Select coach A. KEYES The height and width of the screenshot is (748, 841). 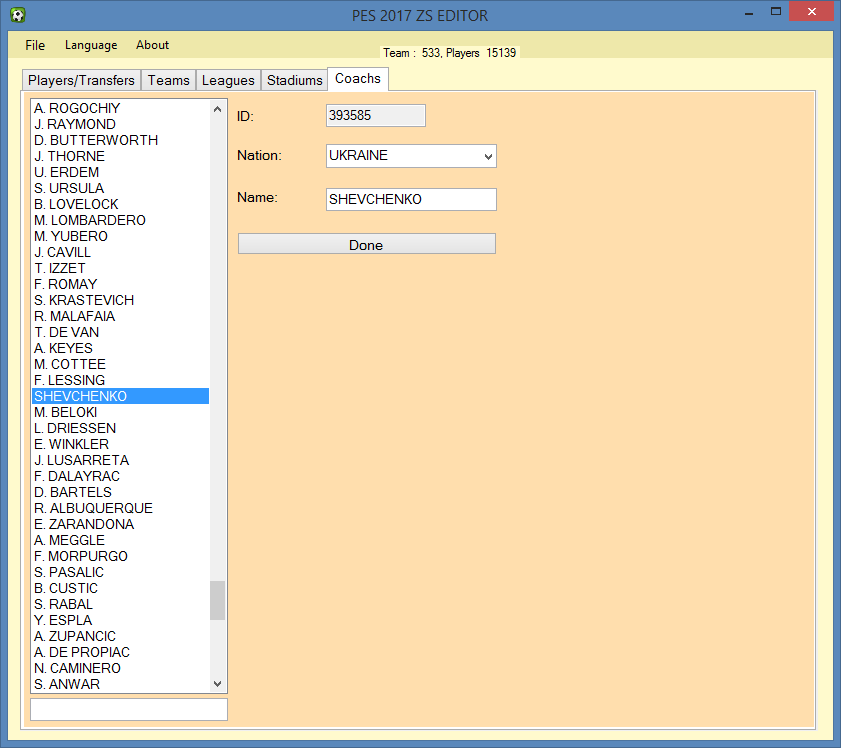[120, 349]
